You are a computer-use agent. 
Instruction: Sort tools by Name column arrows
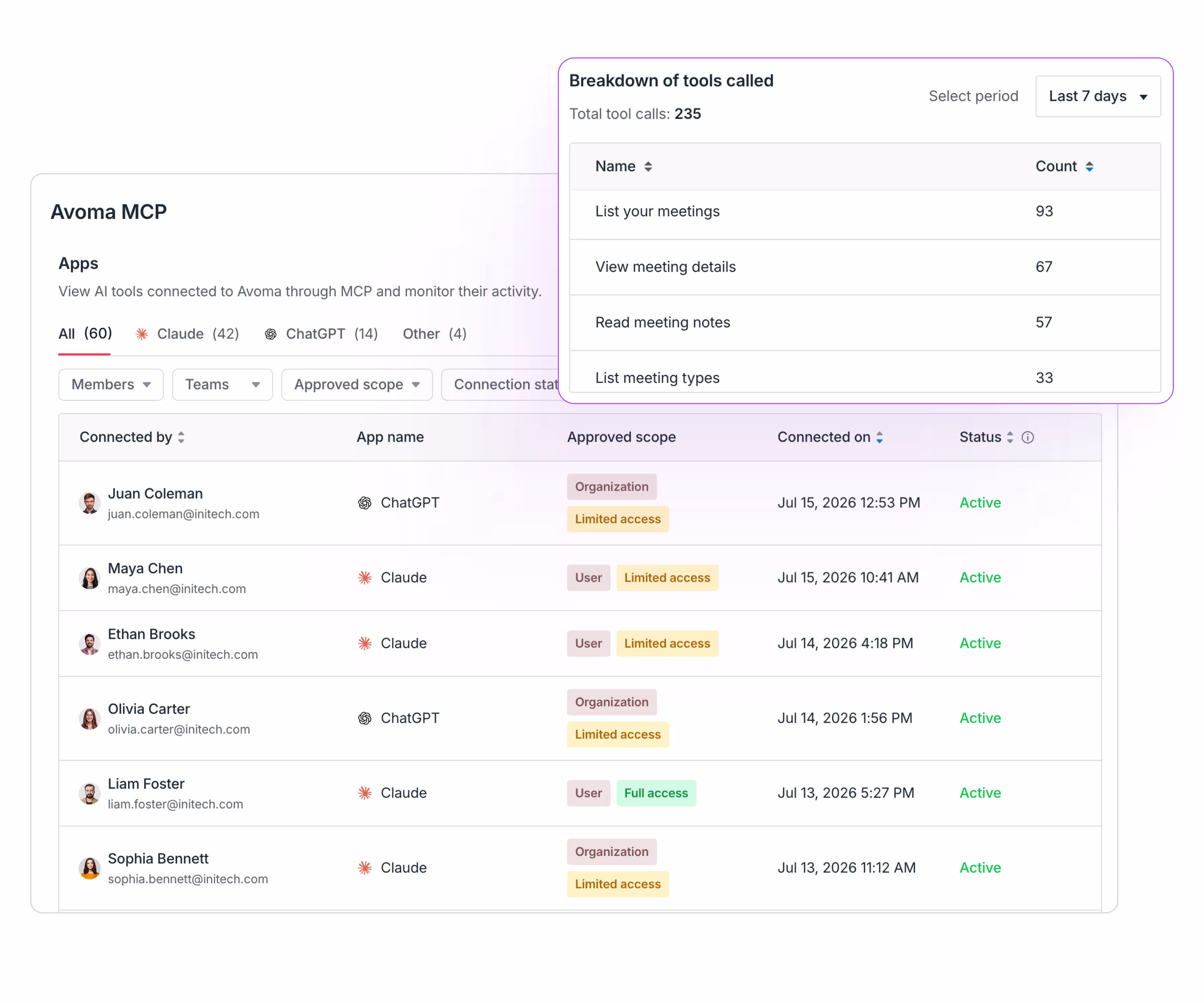(648, 167)
